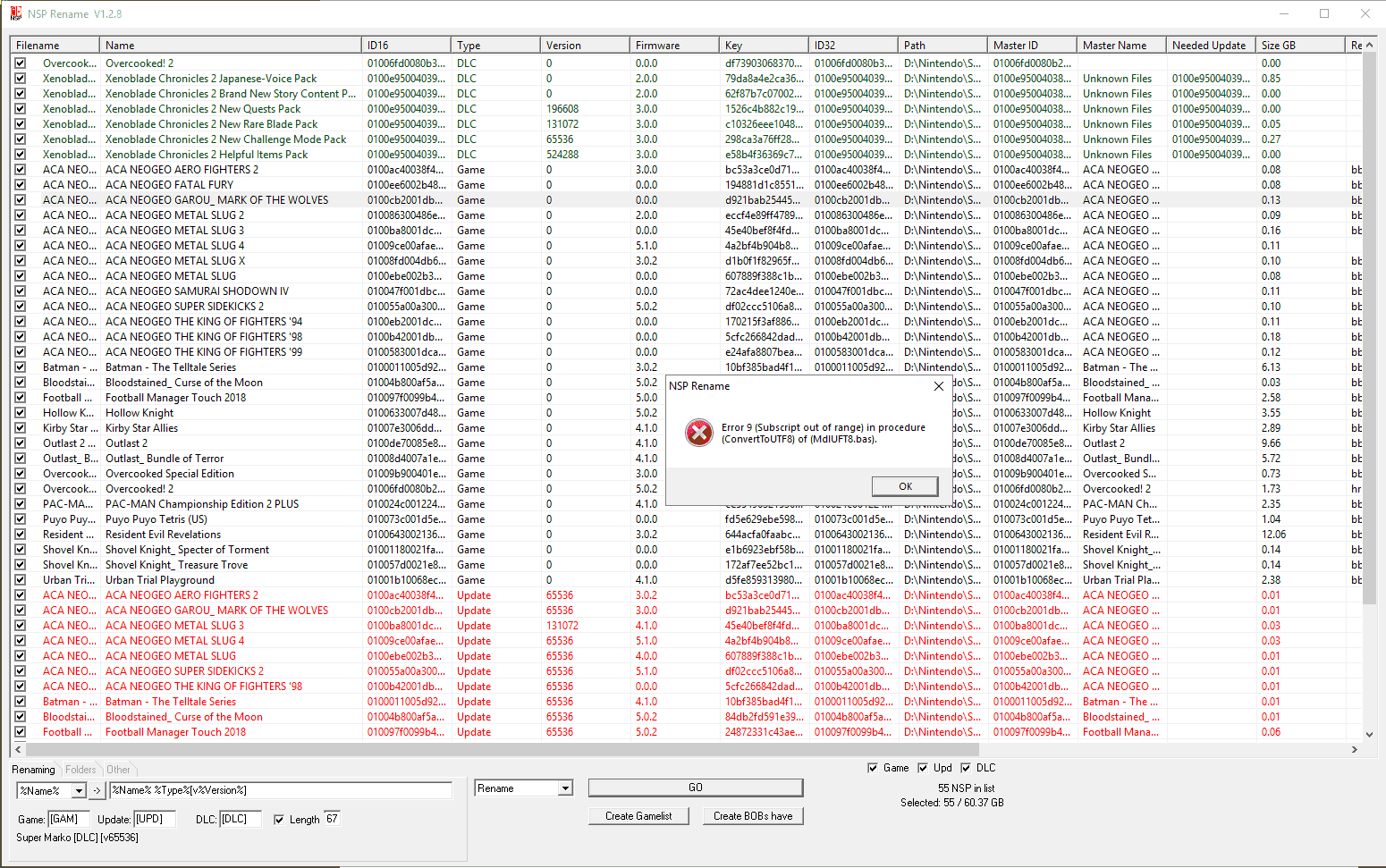Uncheck the Hollow Knight row checkbox
This screenshot has width=1386, height=868.
click(21, 413)
